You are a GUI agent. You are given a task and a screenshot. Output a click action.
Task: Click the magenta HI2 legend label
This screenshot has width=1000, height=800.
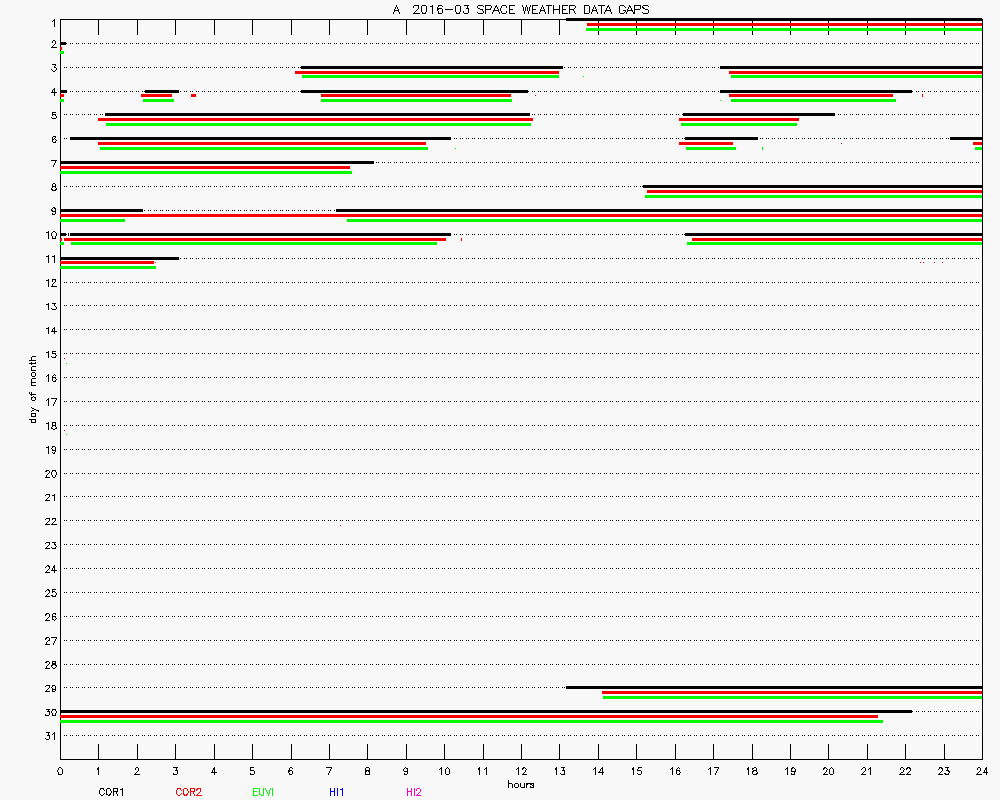pyautogui.click(x=414, y=792)
